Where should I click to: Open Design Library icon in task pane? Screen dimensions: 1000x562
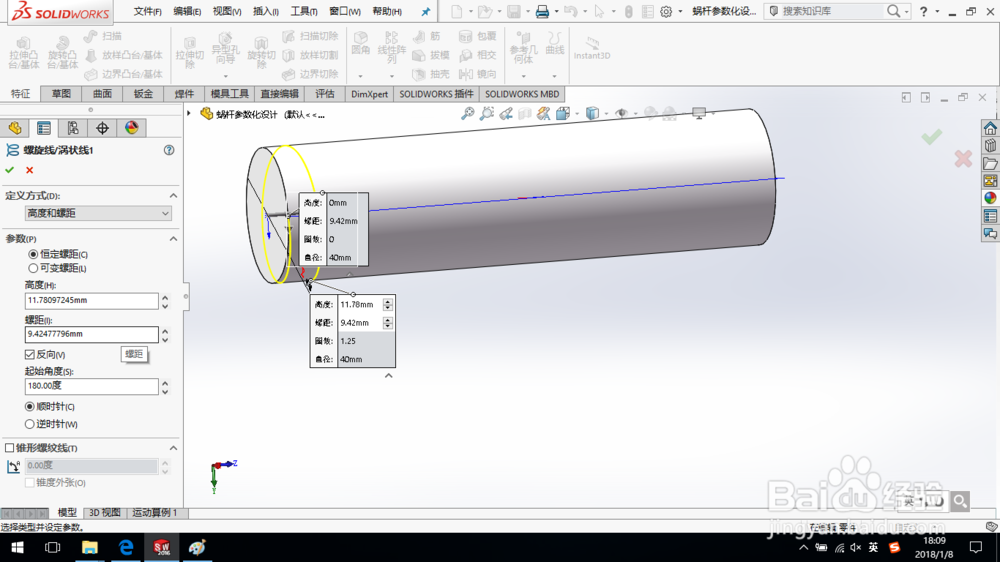pyautogui.click(x=990, y=146)
